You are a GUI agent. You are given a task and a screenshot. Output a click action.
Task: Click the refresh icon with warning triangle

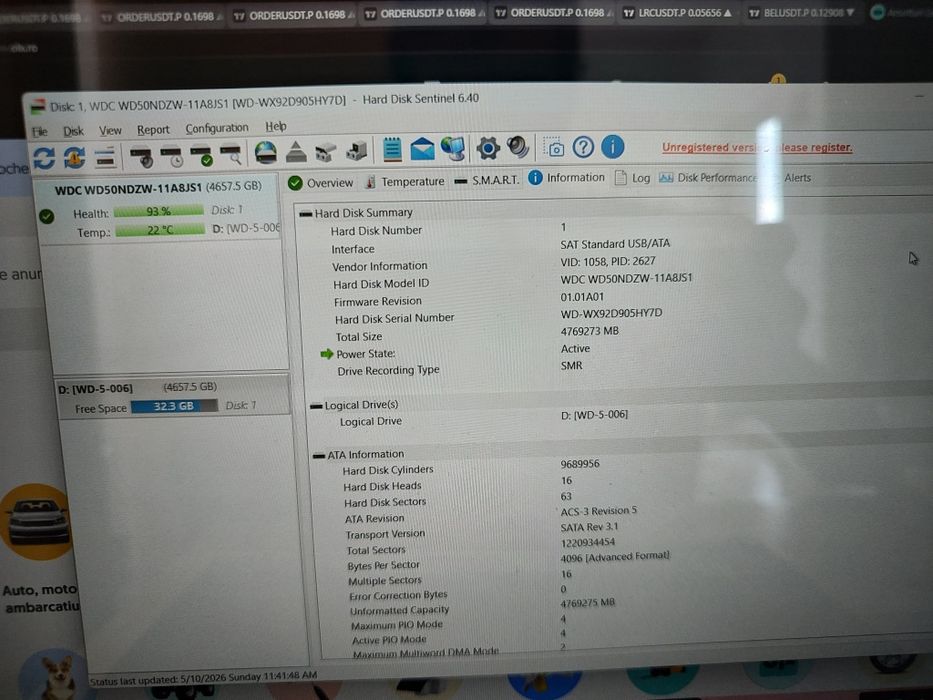point(74,158)
